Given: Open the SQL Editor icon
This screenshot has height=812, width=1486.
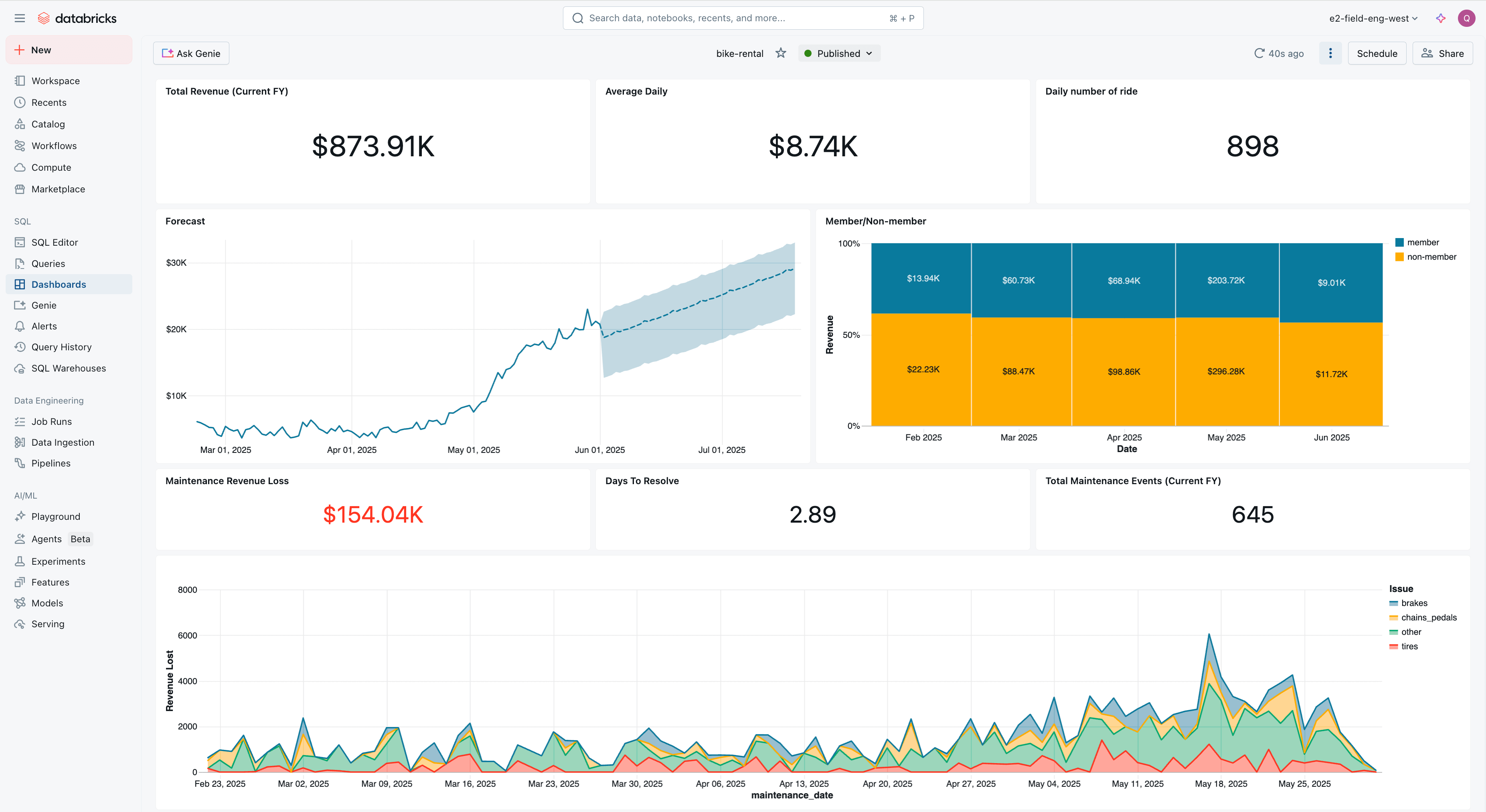Looking at the screenshot, I should tap(20, 242).
